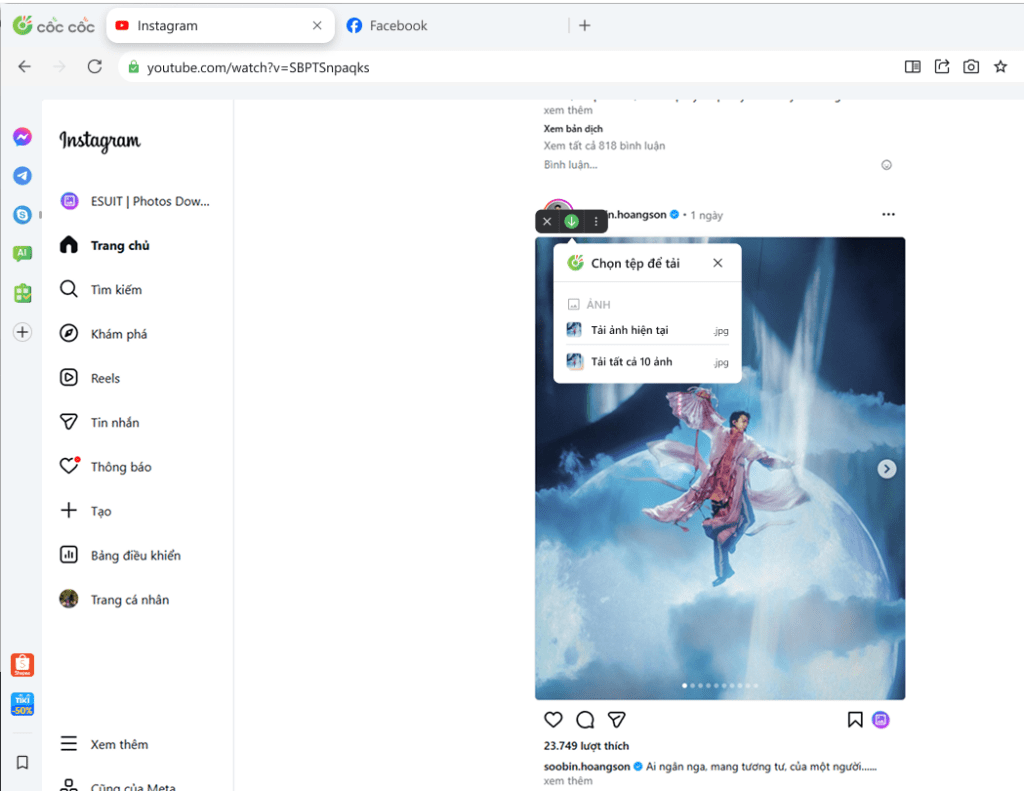Open Telegram in browser sidebar
The image size is (1024, 791).
(x=22, y=176)
